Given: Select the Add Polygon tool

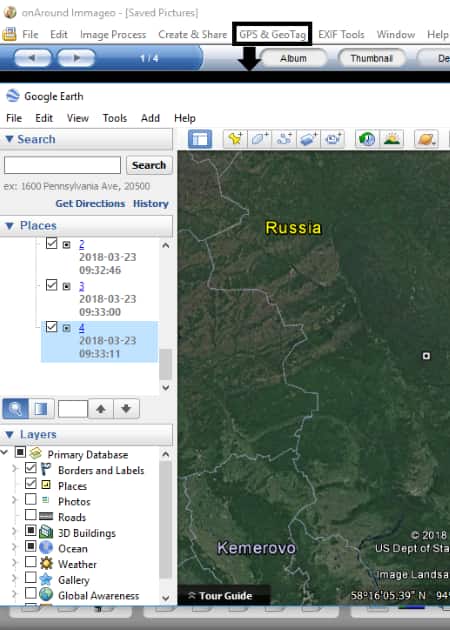Looking at the screenshot, I should (x=260, y=139).
